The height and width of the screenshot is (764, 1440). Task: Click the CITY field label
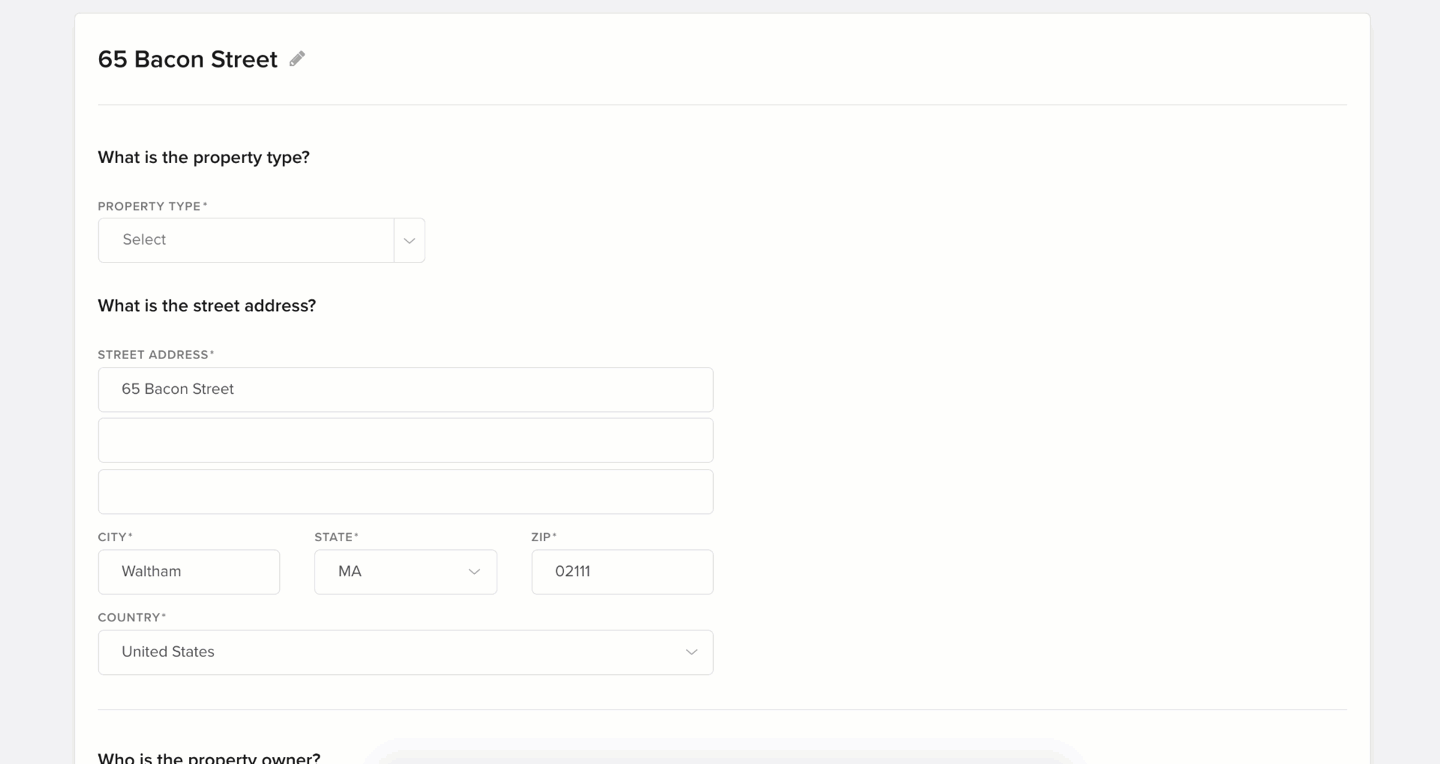tap(115, 537)
